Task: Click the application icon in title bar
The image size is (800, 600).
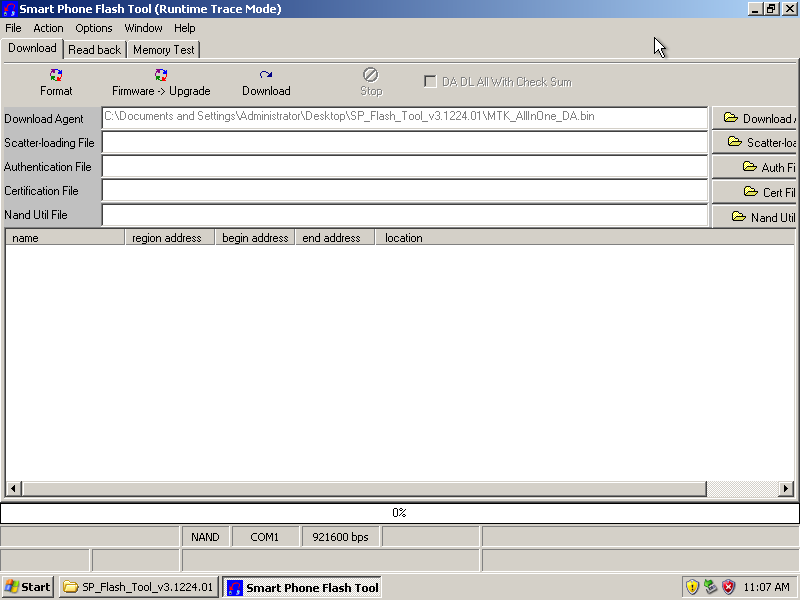Action: [9, 9]
